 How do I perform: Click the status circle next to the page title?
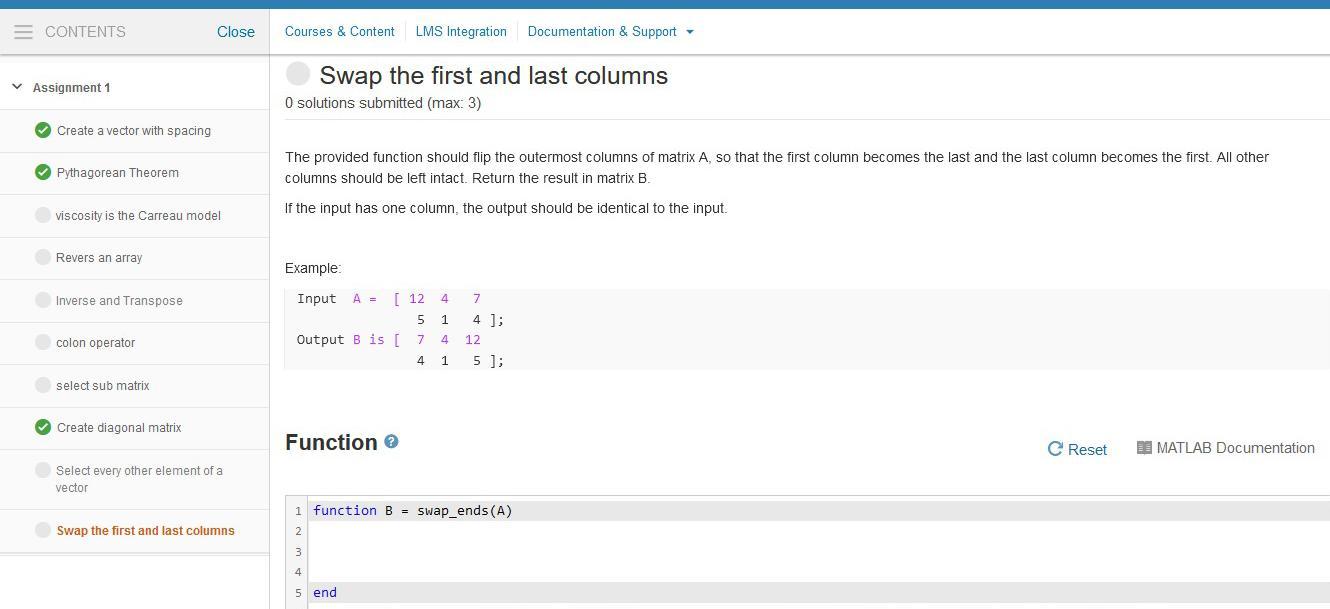tap(298, 73)
